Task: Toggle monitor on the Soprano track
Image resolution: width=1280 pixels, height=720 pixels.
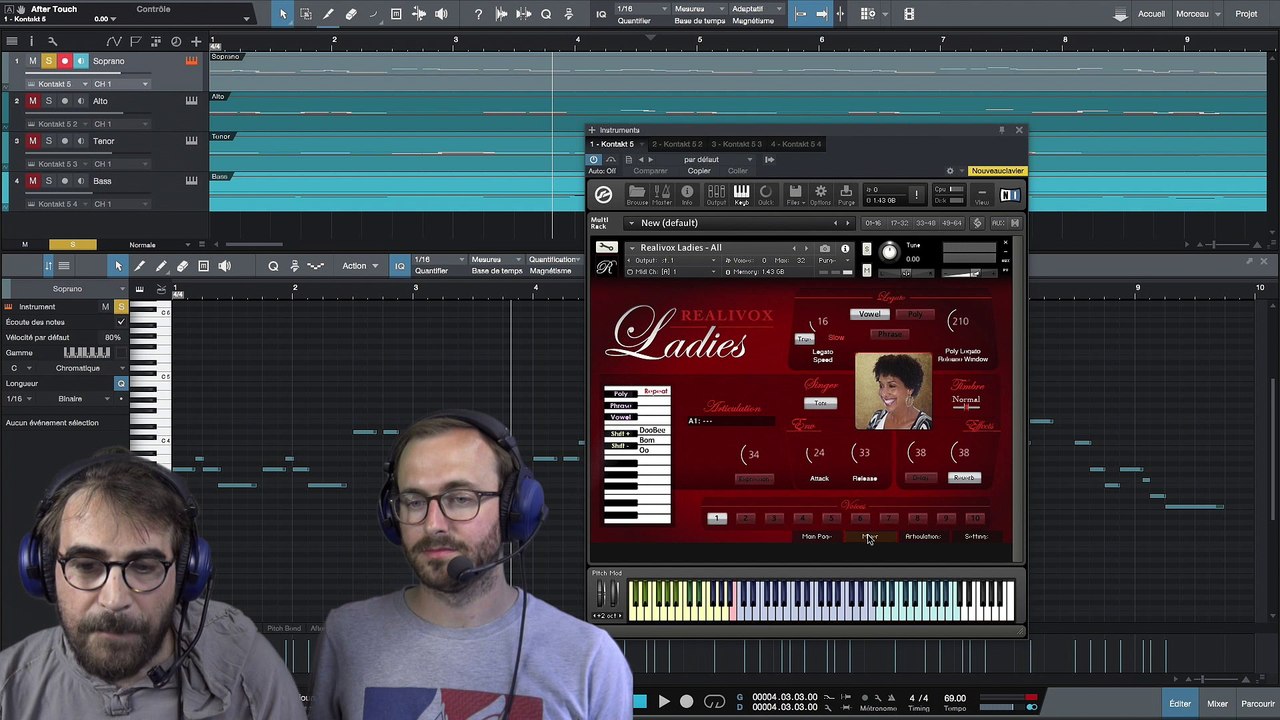Action: (x=81, y=61)
